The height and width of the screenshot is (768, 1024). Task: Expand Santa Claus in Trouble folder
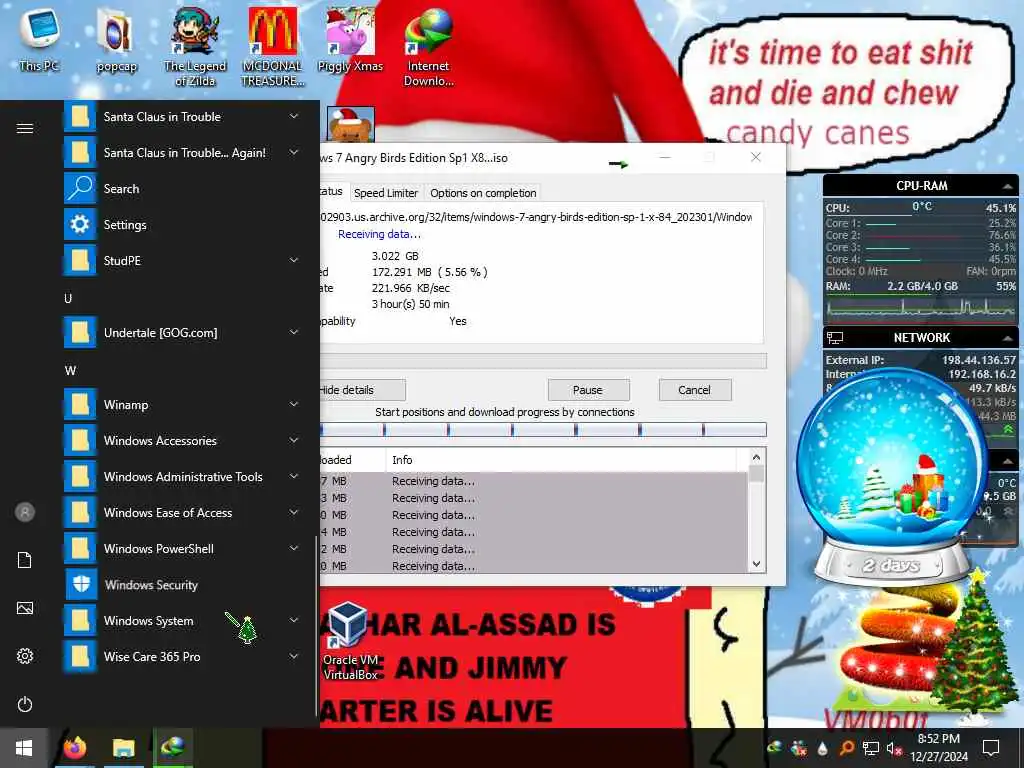tap(294, 116)
